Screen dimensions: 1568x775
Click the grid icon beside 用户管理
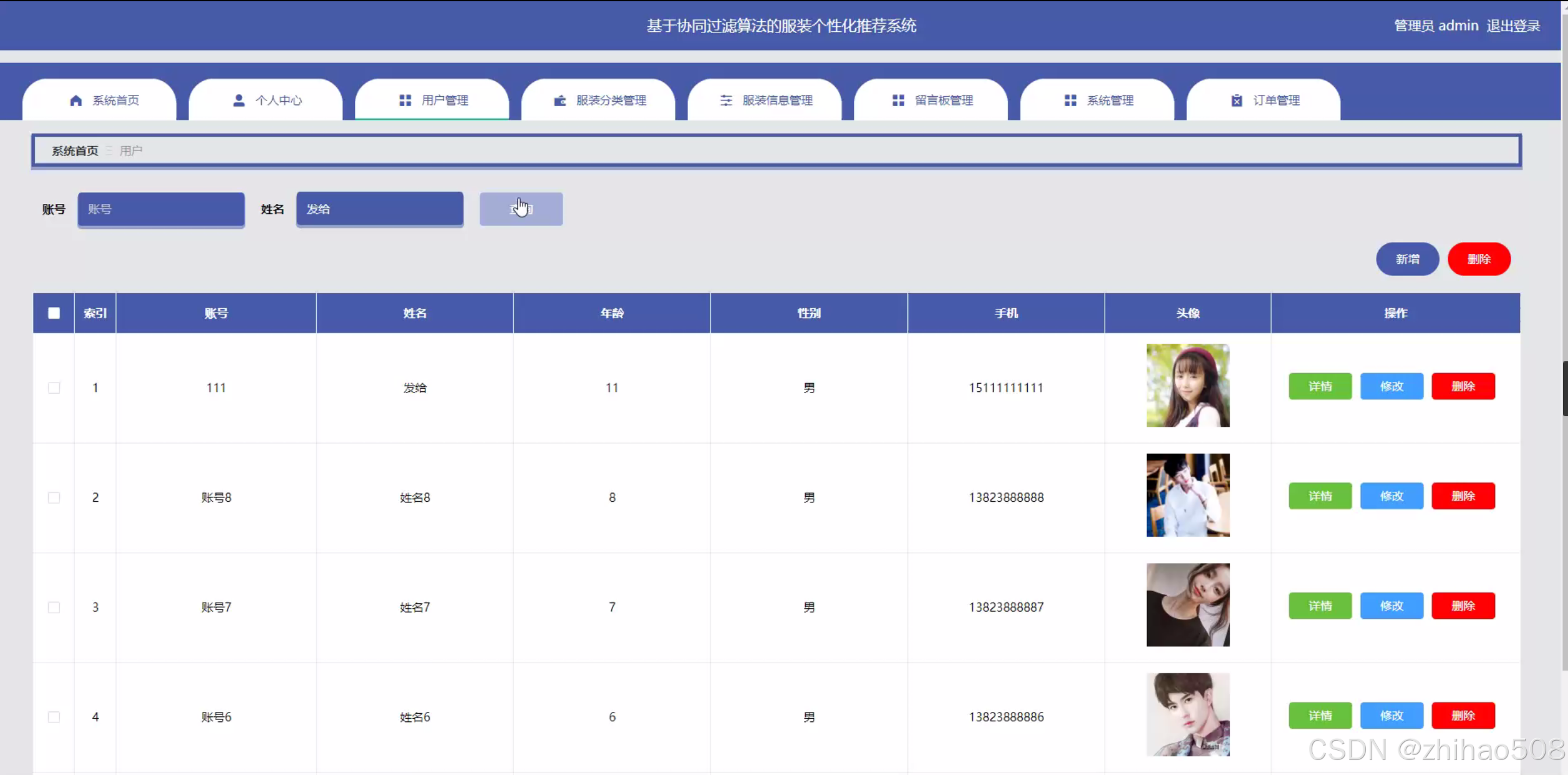405,100
